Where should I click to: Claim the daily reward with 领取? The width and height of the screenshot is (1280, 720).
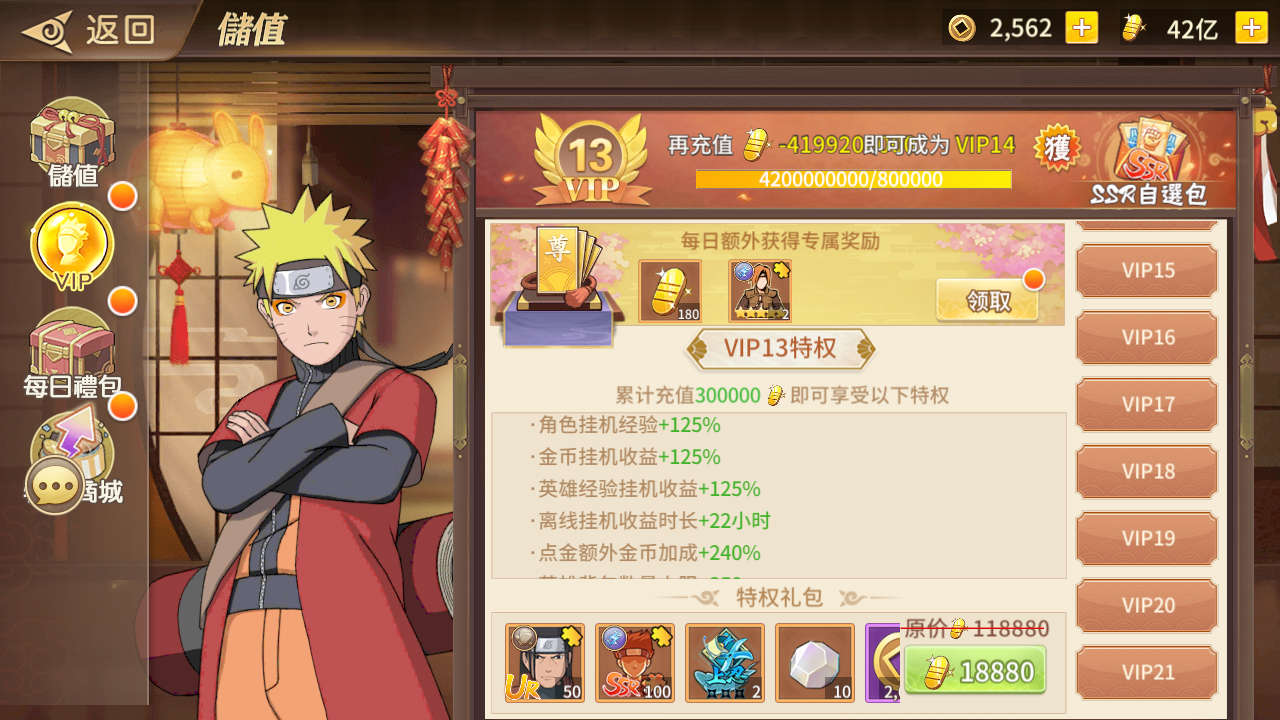point(989,300)
